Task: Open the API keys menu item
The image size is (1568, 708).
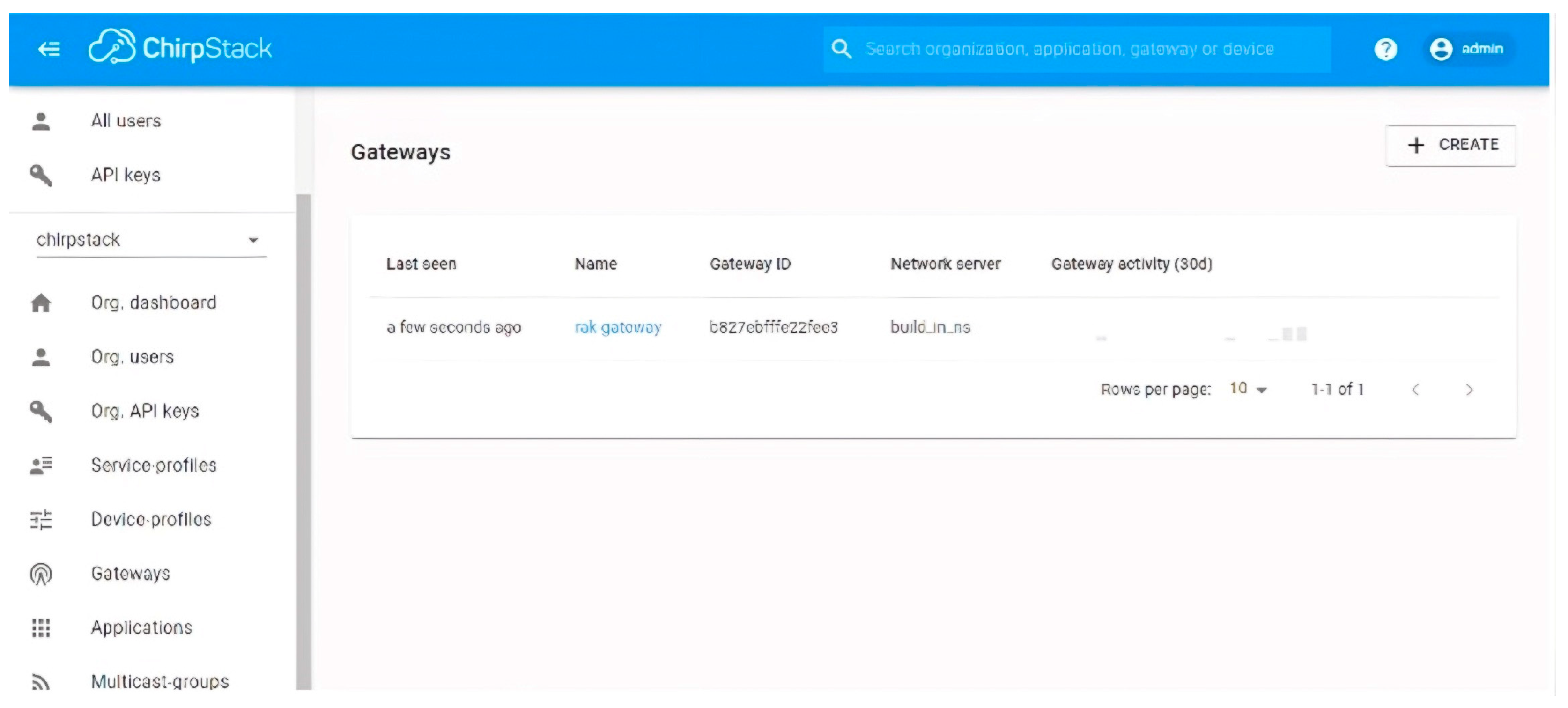Action: point(126,175)
